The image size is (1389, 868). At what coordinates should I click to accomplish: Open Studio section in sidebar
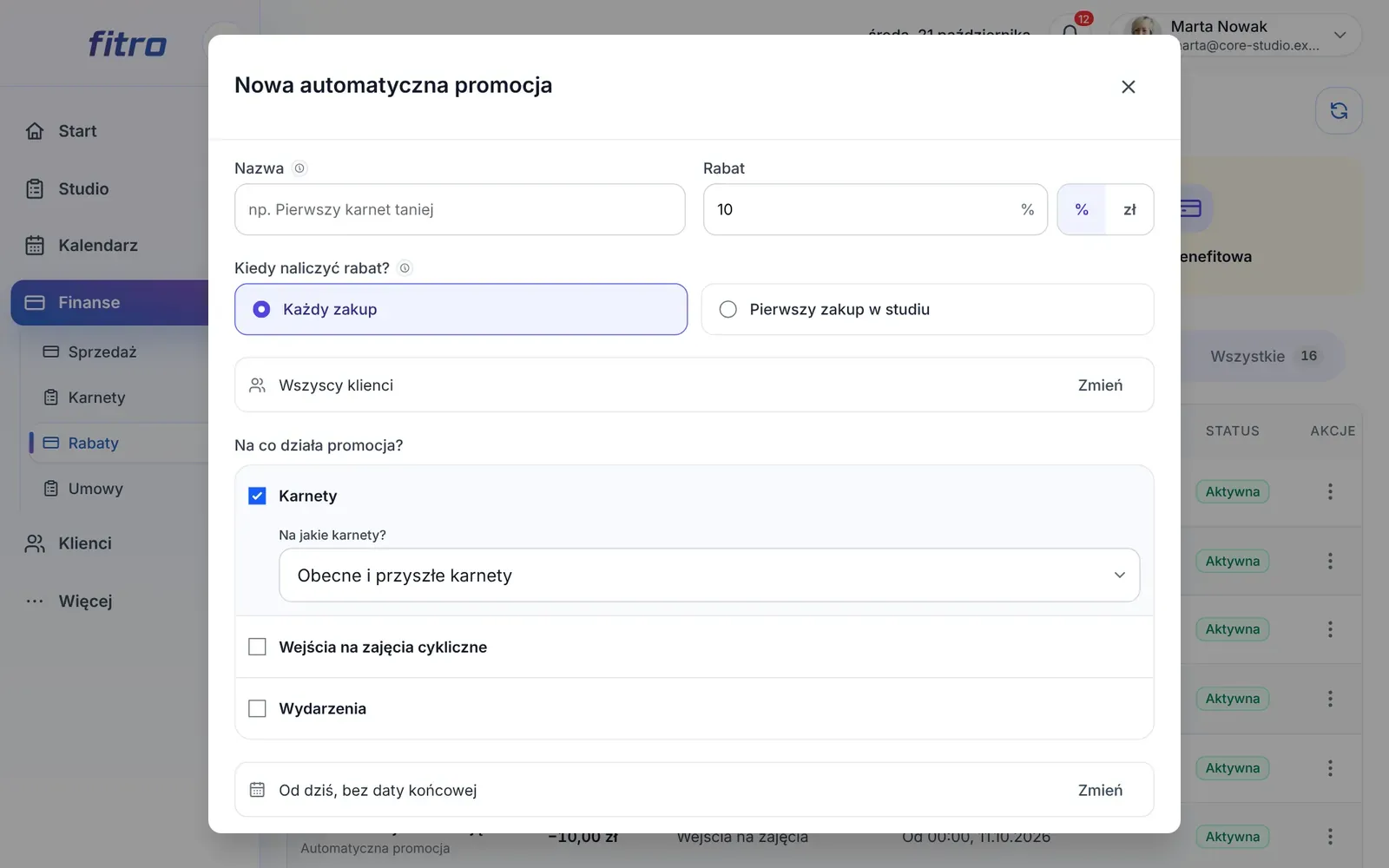tap(83, 189)
